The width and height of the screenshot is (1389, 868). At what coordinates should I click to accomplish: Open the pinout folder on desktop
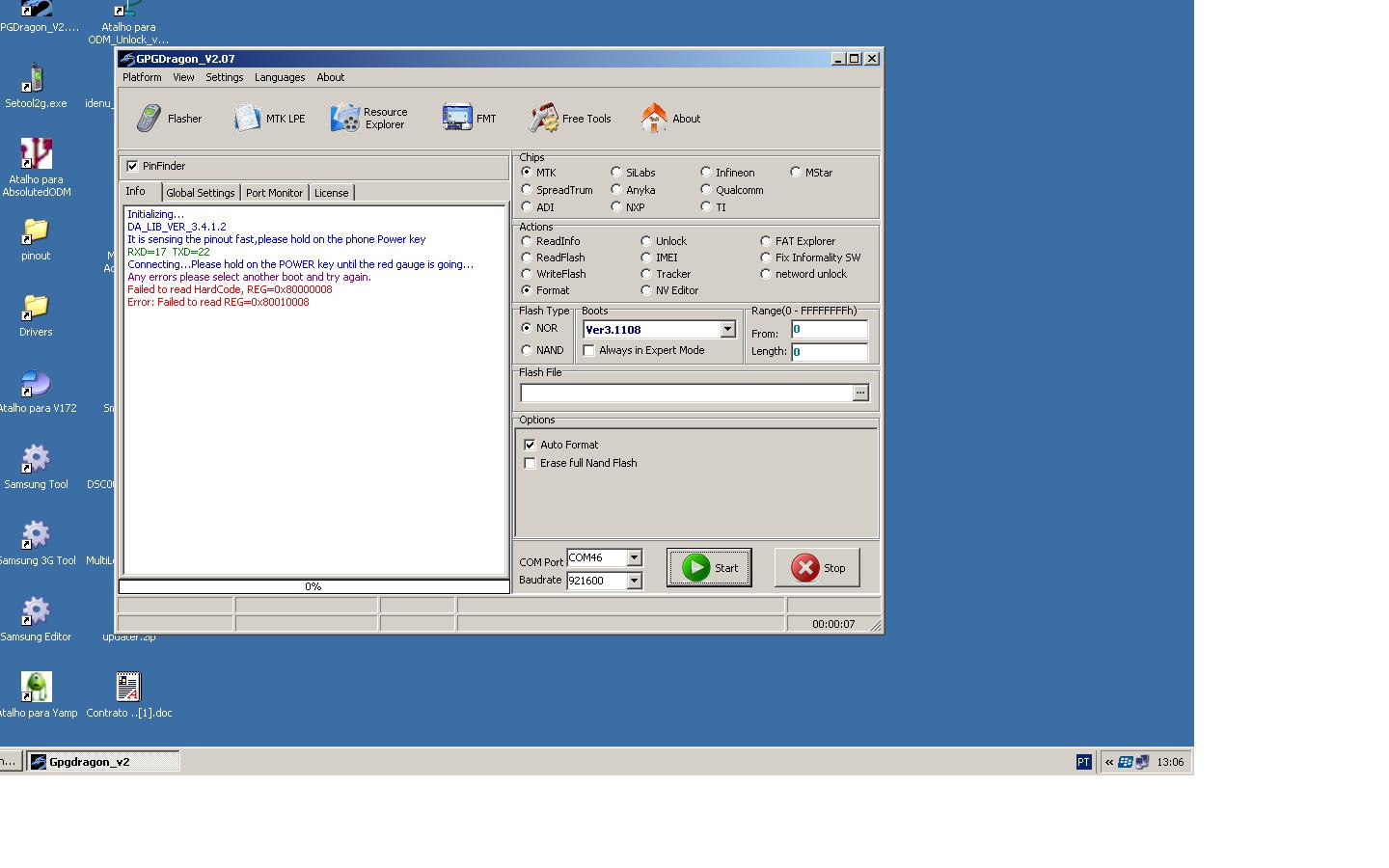36,239
